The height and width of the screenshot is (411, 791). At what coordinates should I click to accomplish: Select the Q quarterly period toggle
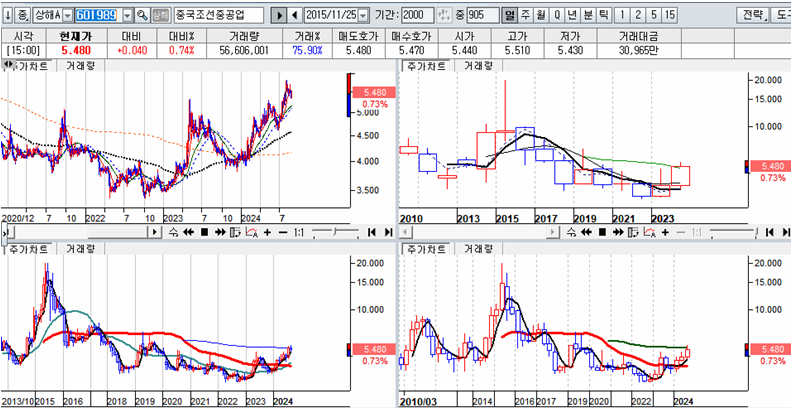tap(556, 15)
